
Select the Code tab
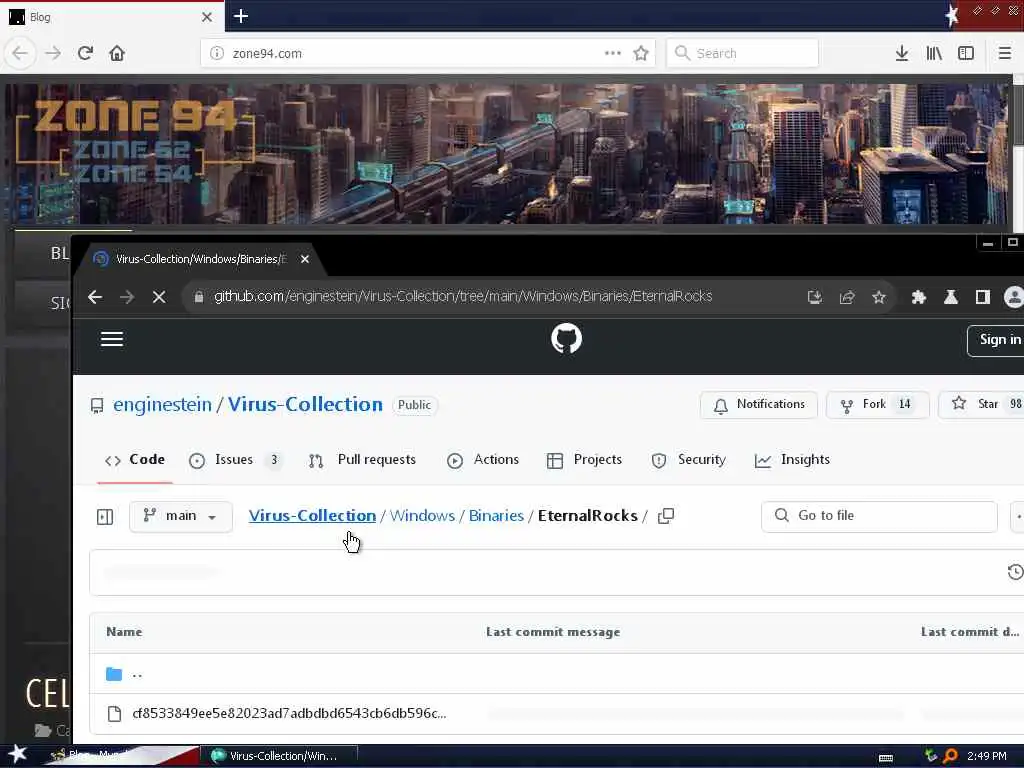135,460
